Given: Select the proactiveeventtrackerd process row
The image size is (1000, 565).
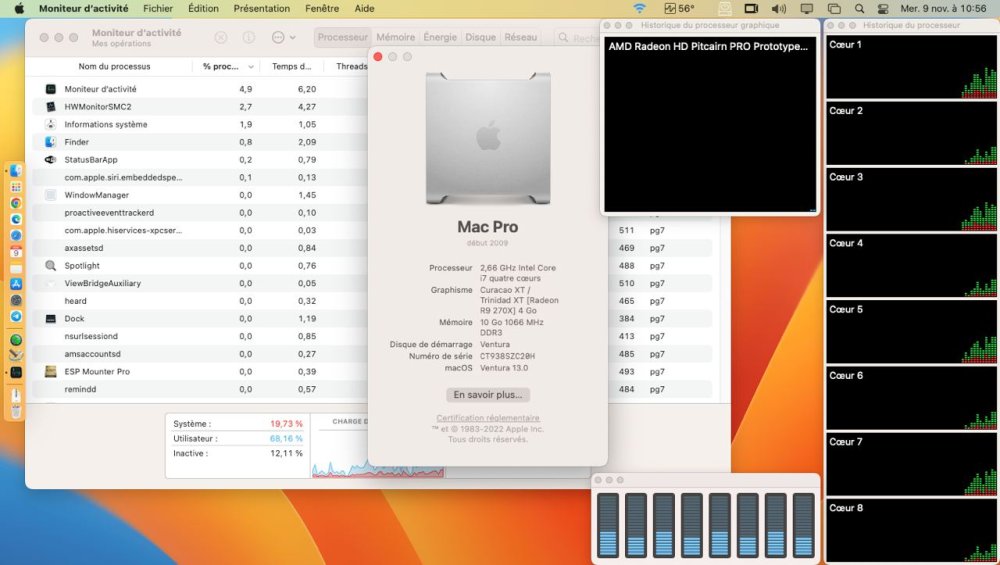Looking at the screenshot, I should (198, 212).
